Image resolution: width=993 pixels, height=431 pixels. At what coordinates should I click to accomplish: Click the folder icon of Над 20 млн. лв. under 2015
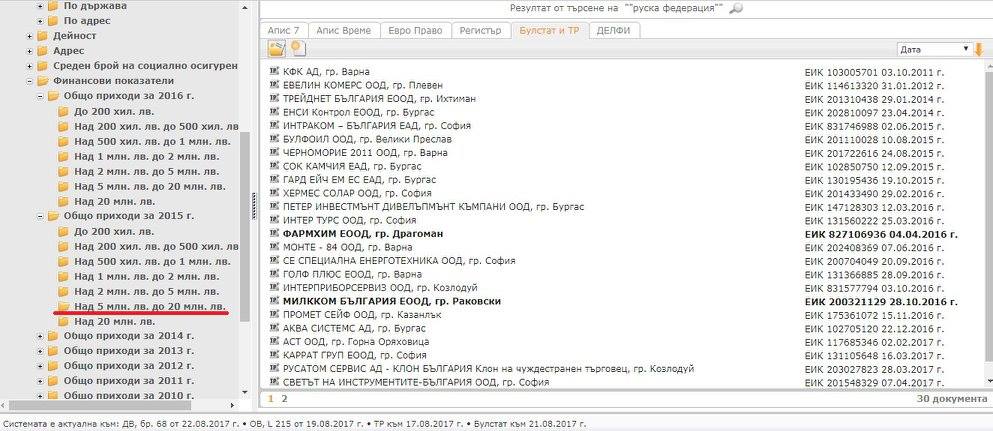(x=63, y=322)
